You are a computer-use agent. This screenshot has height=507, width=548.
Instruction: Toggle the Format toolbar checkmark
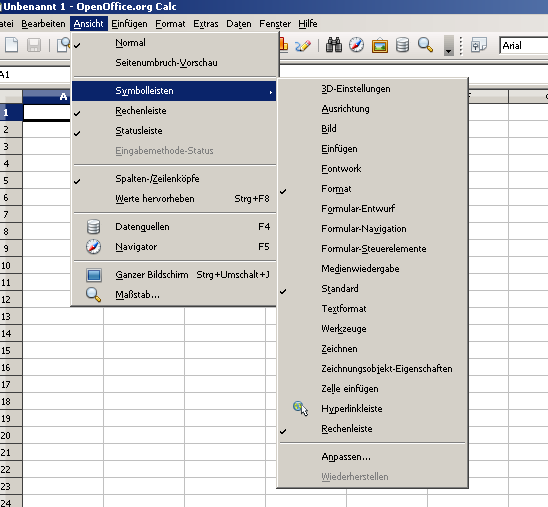click(372, 189)
